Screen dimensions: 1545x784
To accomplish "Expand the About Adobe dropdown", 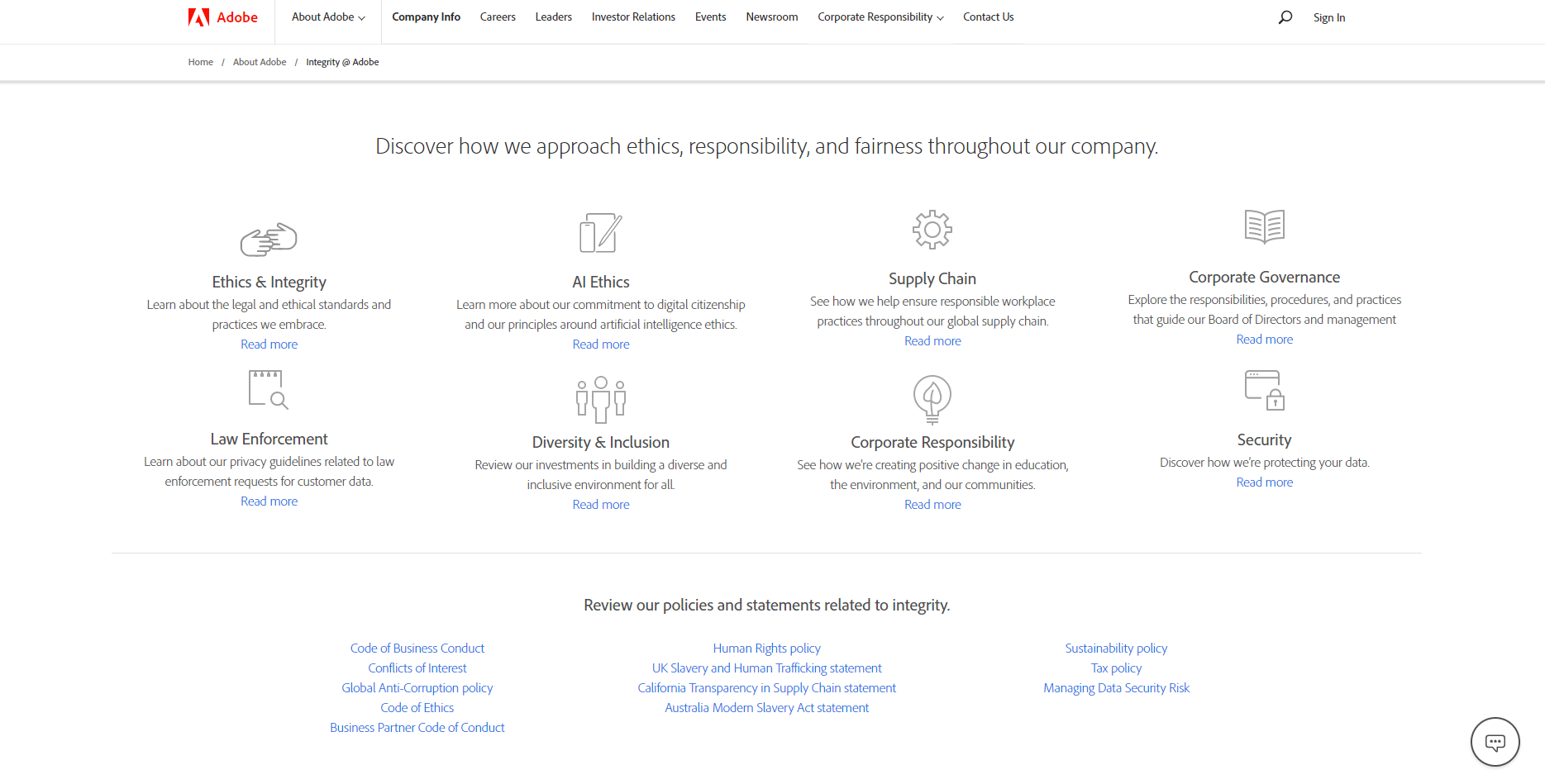I will [x=328, y=17].
